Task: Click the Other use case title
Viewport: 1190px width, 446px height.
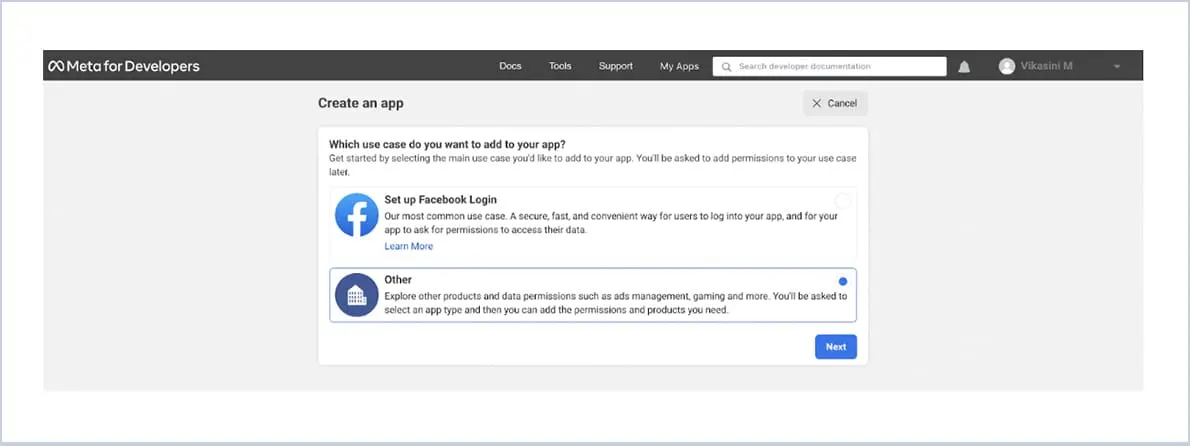Action: 398,279
